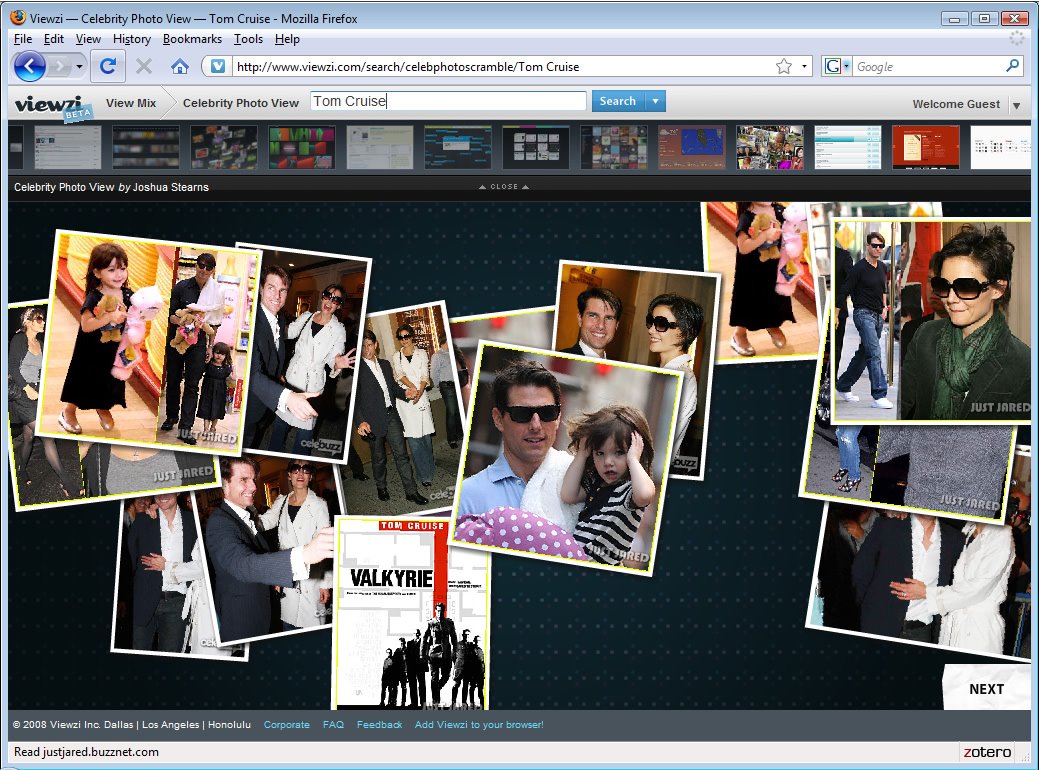Click the Viewzi beta logo
1039x770 pixels.
tap(52, 106)
